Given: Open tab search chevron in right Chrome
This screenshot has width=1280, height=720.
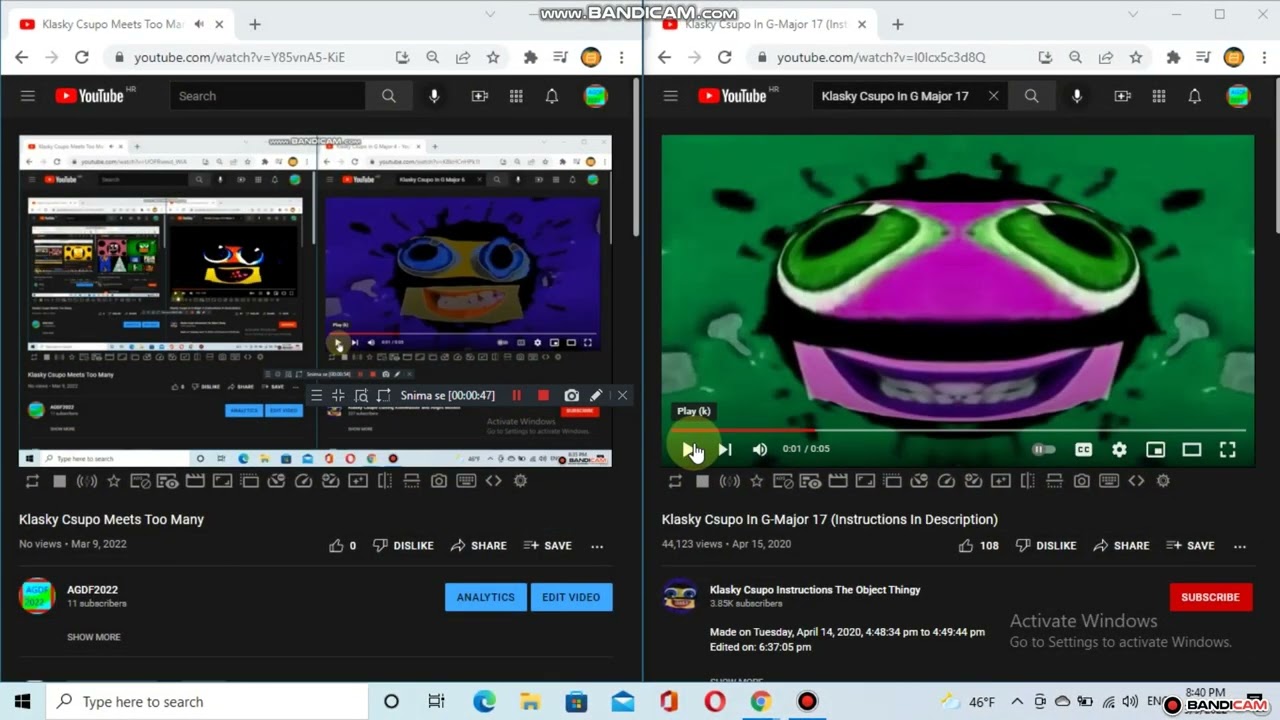Looking at the screenshot, I should coord(1133,14).
